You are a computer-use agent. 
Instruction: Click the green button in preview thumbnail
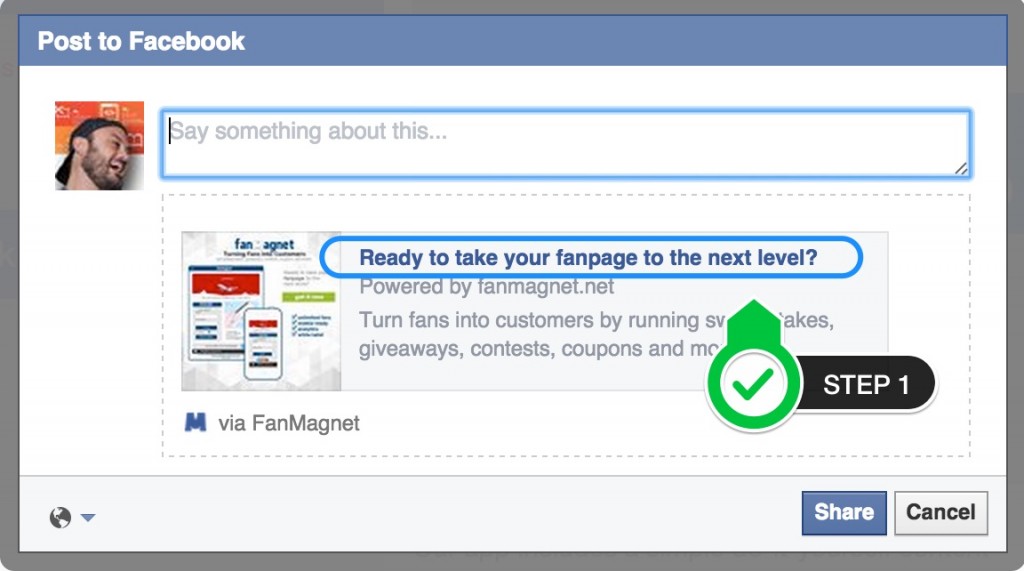(308, 297)
